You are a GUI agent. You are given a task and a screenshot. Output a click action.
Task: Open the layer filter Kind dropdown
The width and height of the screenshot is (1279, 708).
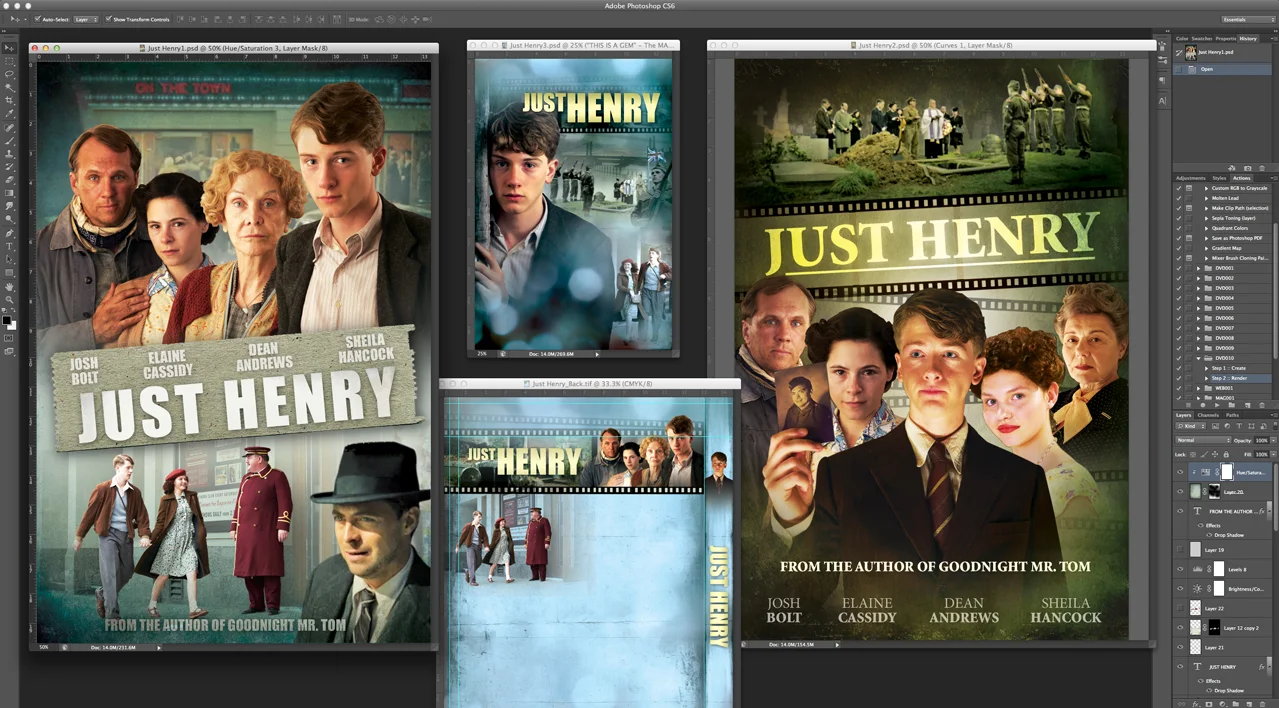point(1191,426)
